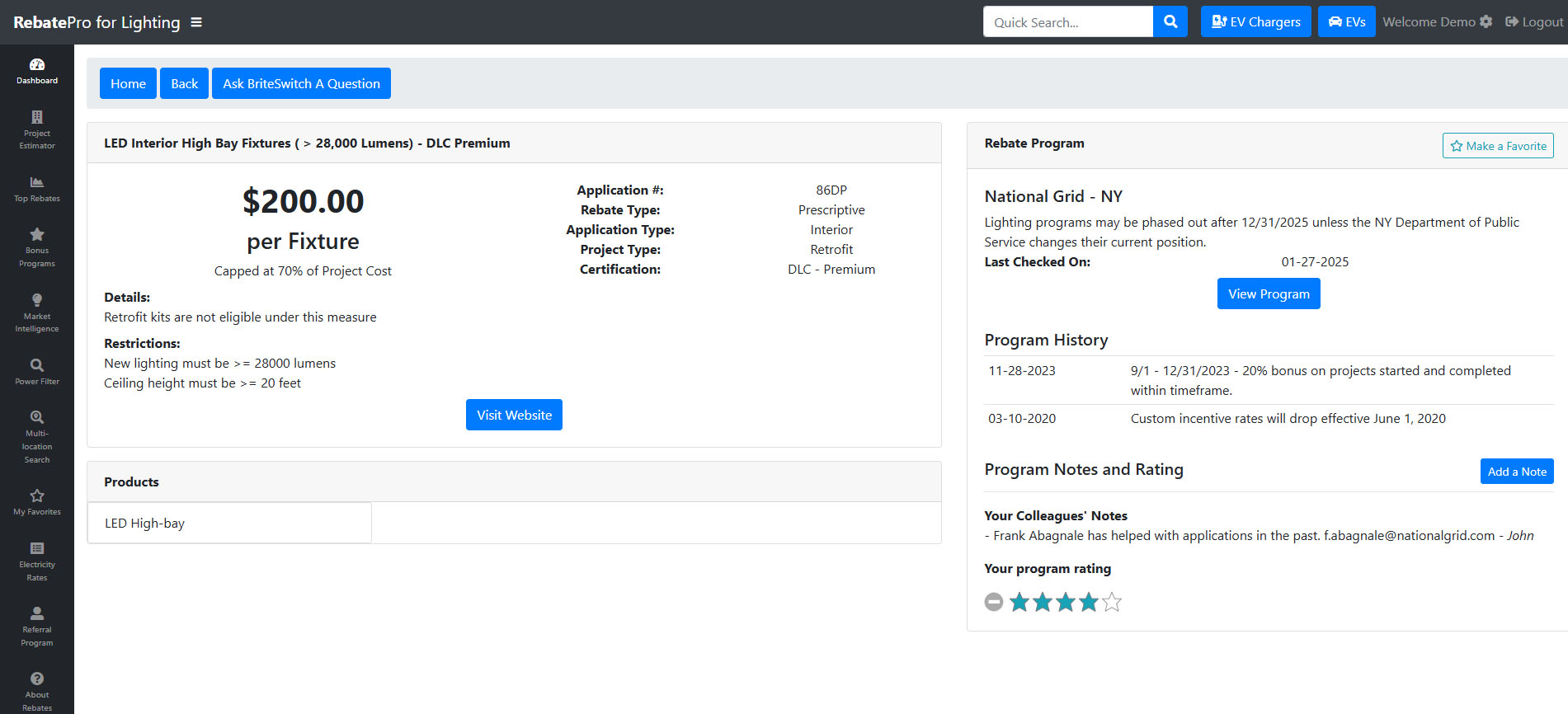1568x714 pixels.
Task: Click the EV Chargers button
Action: click(1255, 21)
